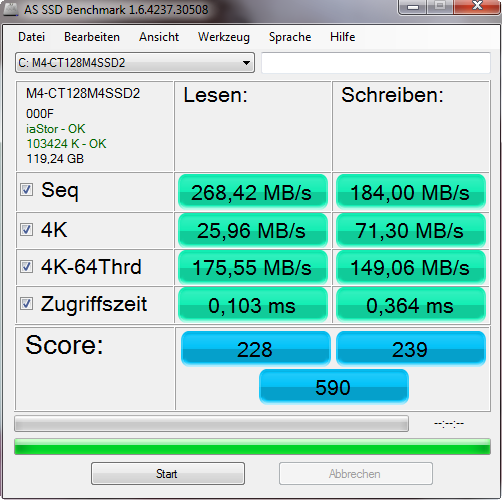Click the AS SSD app icon in title bar
This screenshot has height=501, width=503.
(10, 10)
